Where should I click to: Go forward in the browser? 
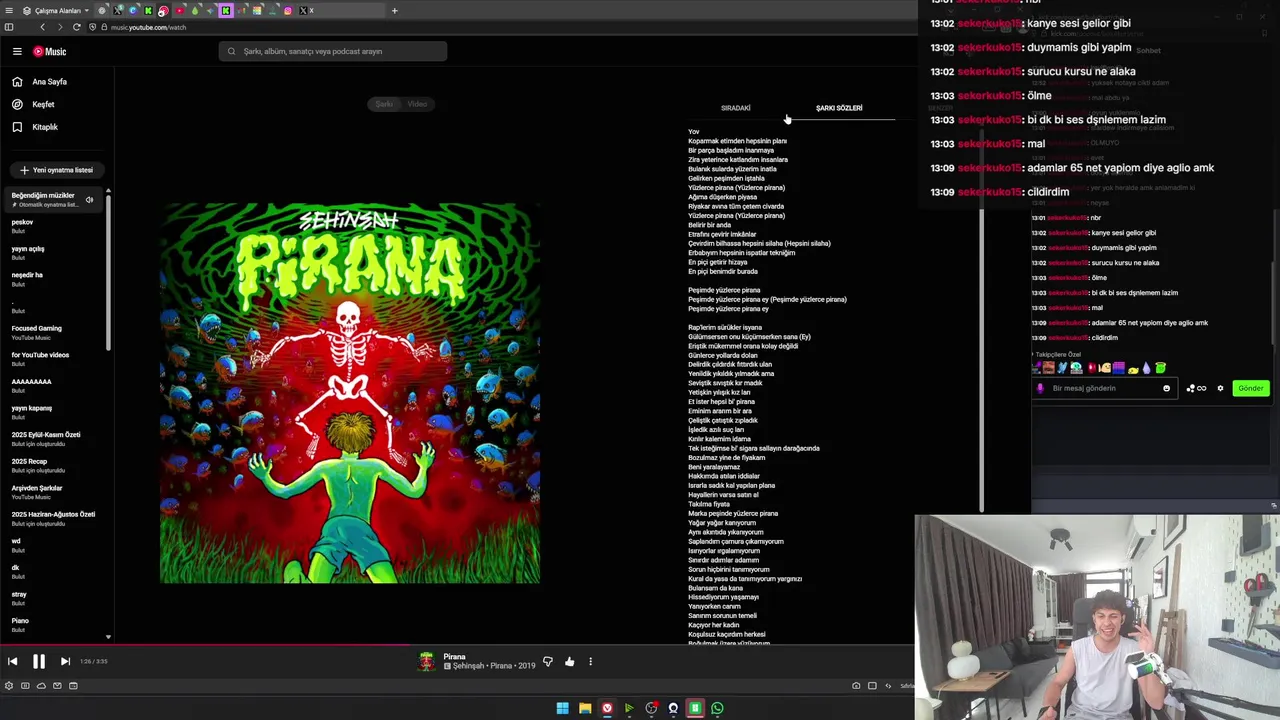coord(59,27)
